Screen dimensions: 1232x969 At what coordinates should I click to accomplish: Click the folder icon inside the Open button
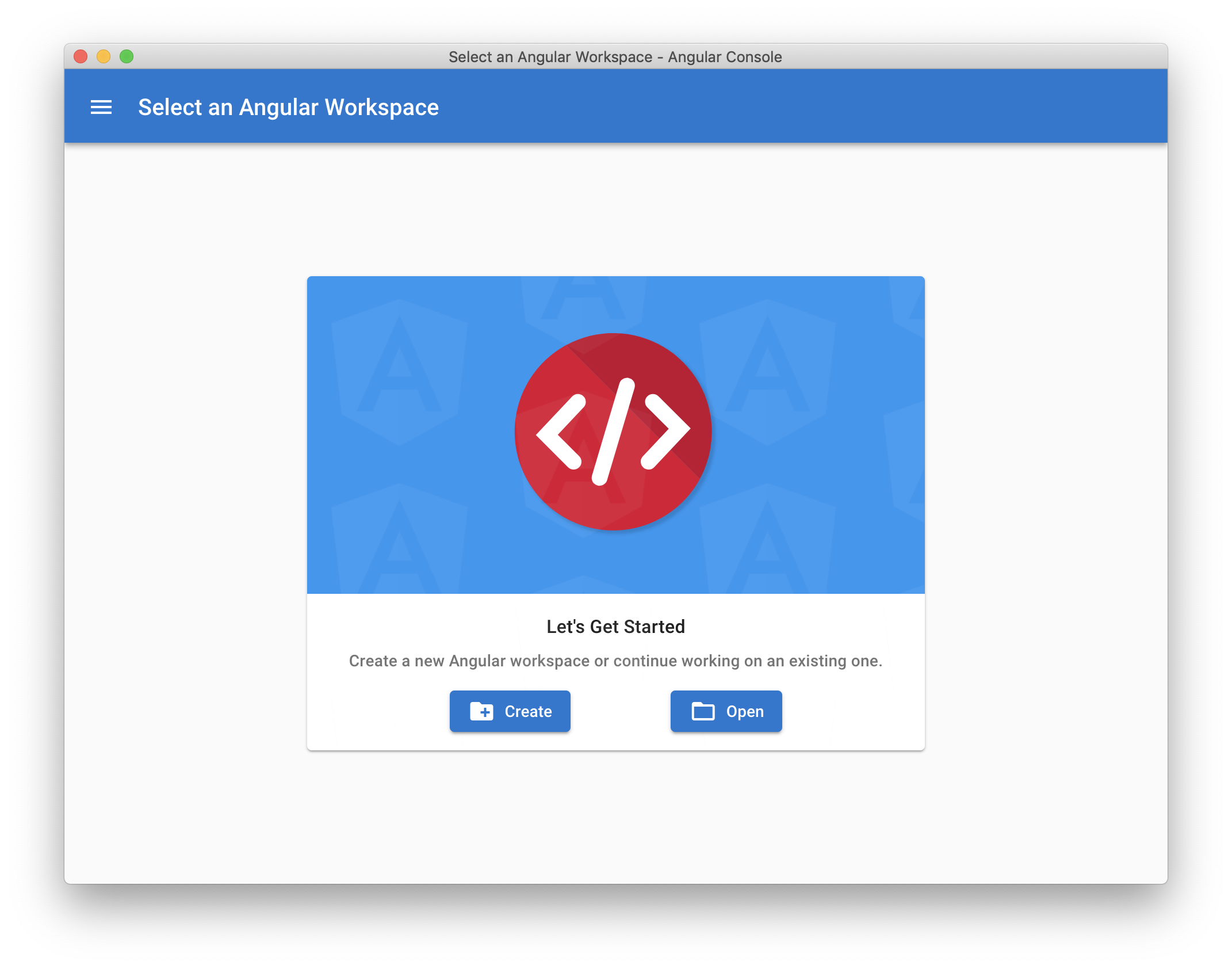pos(702,711)
